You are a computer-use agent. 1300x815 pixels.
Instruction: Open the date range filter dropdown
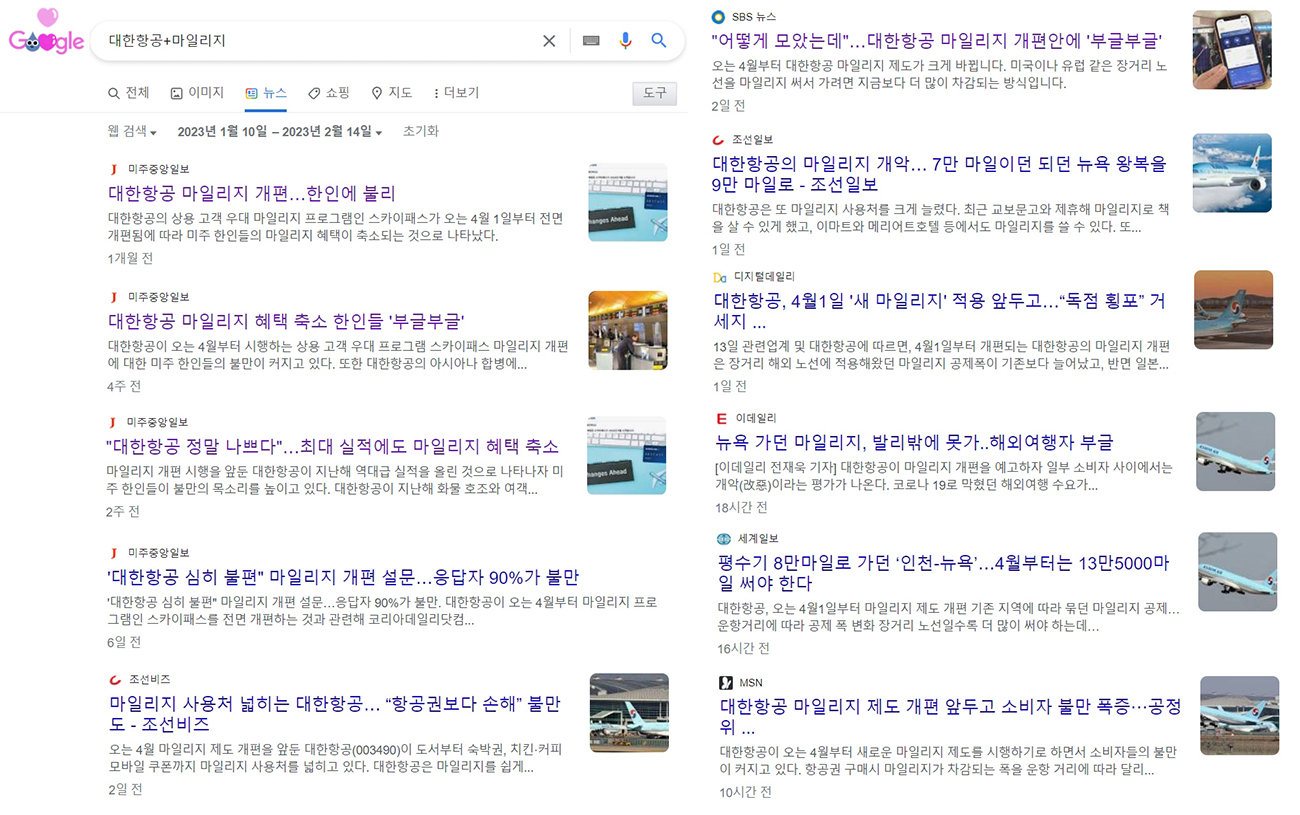coord(279,132)
